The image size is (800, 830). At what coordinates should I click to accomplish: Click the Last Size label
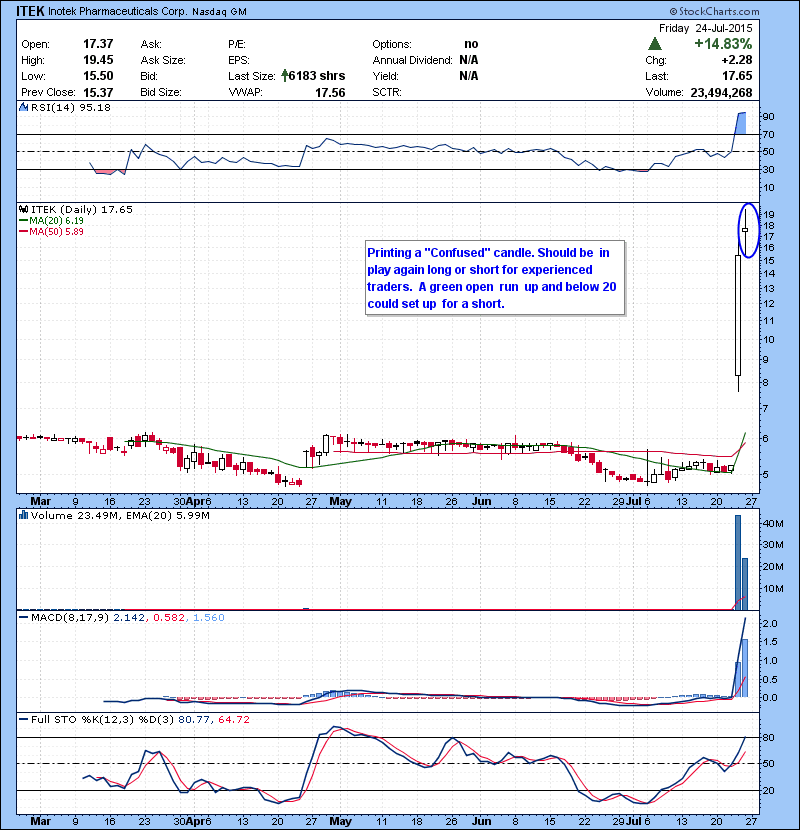252,76
